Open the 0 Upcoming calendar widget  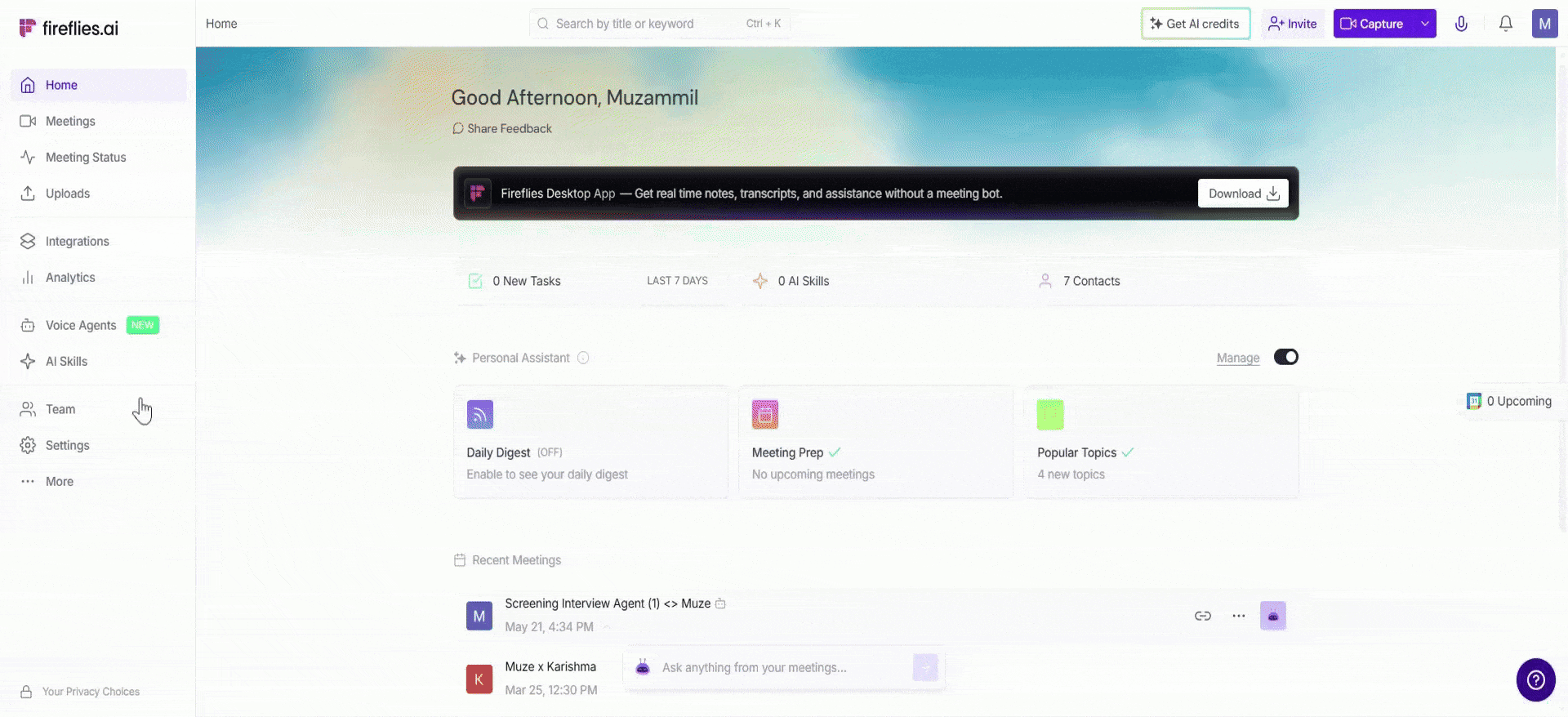[x=1509, y=401]
